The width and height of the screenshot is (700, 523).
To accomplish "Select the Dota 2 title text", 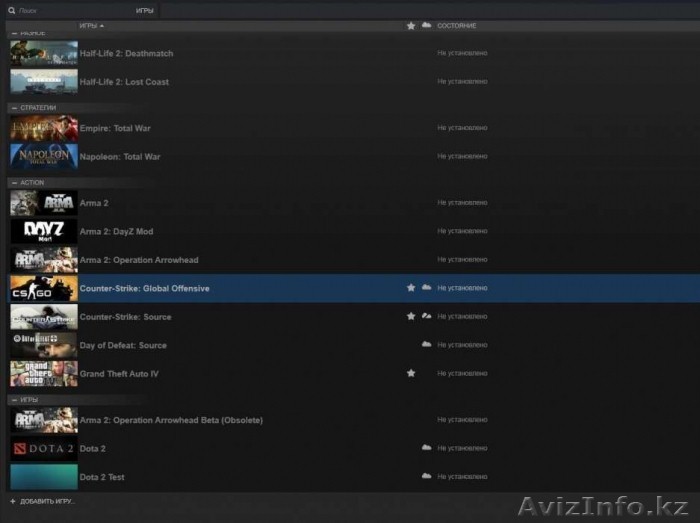I will point(92,449).
